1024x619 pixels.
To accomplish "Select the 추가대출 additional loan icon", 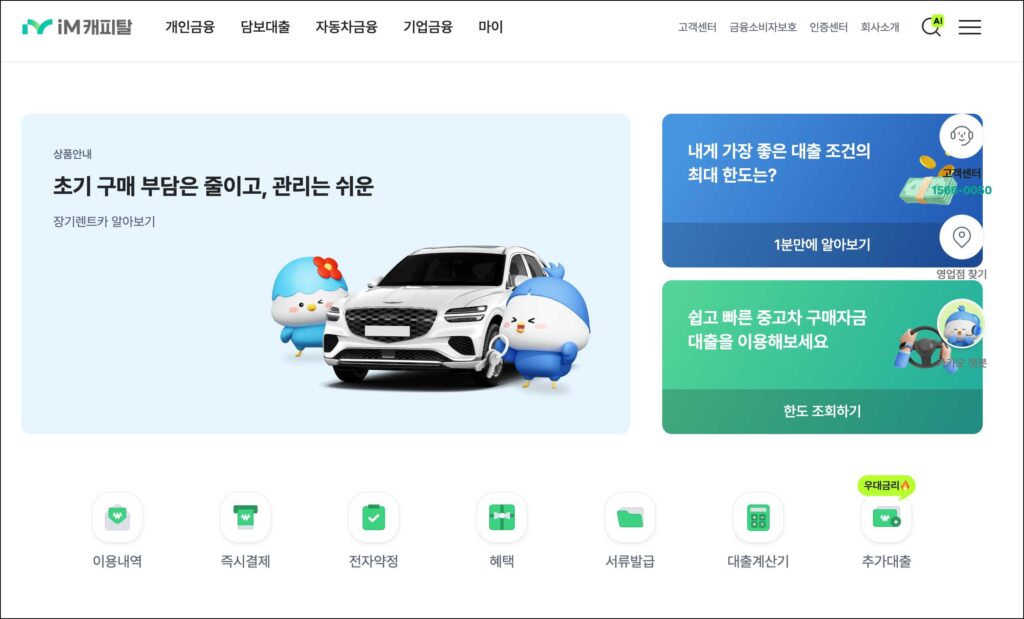I will point(886,518).
